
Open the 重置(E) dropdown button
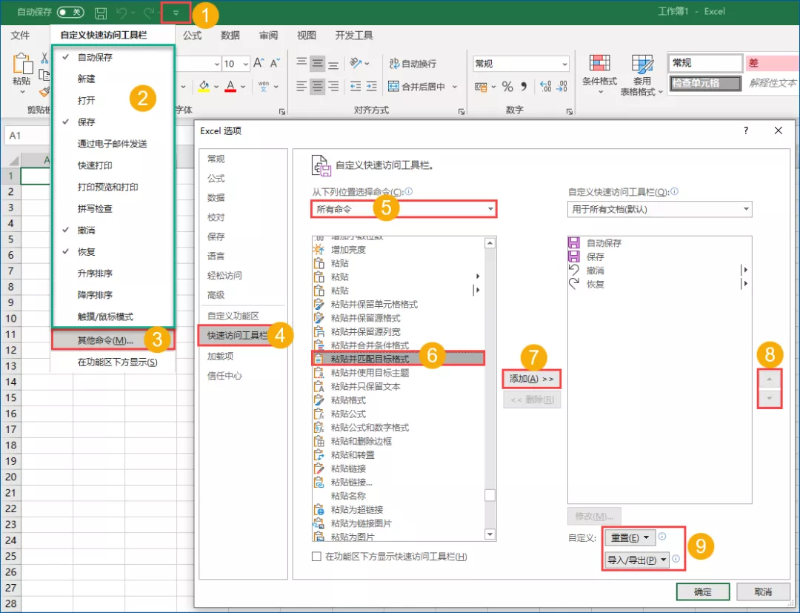pyautogui.click(x=630, y=537)
